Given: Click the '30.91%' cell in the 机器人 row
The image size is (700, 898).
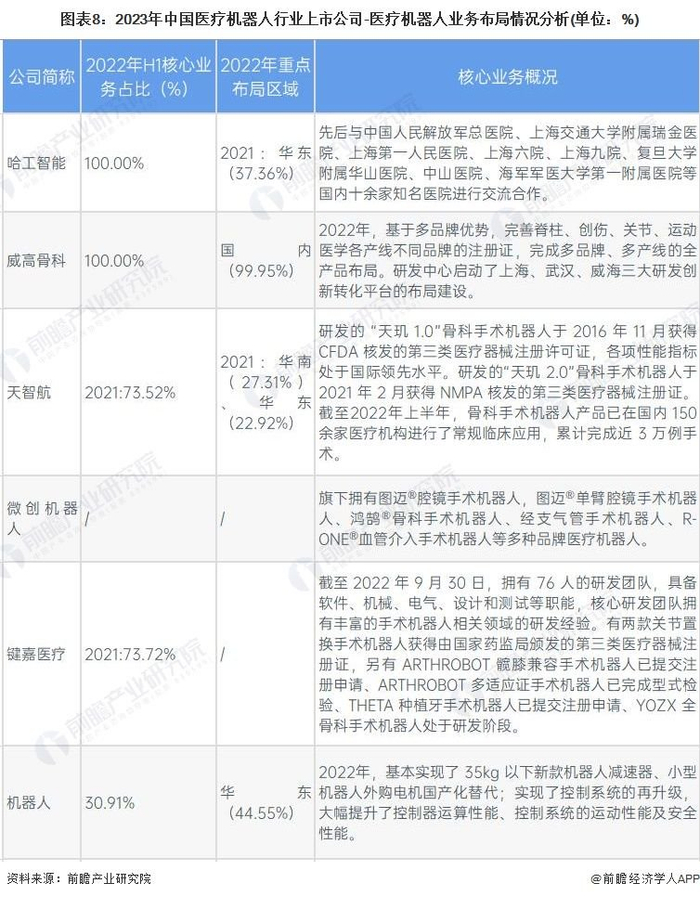Looking at the screenshot, I should point(109,803).
